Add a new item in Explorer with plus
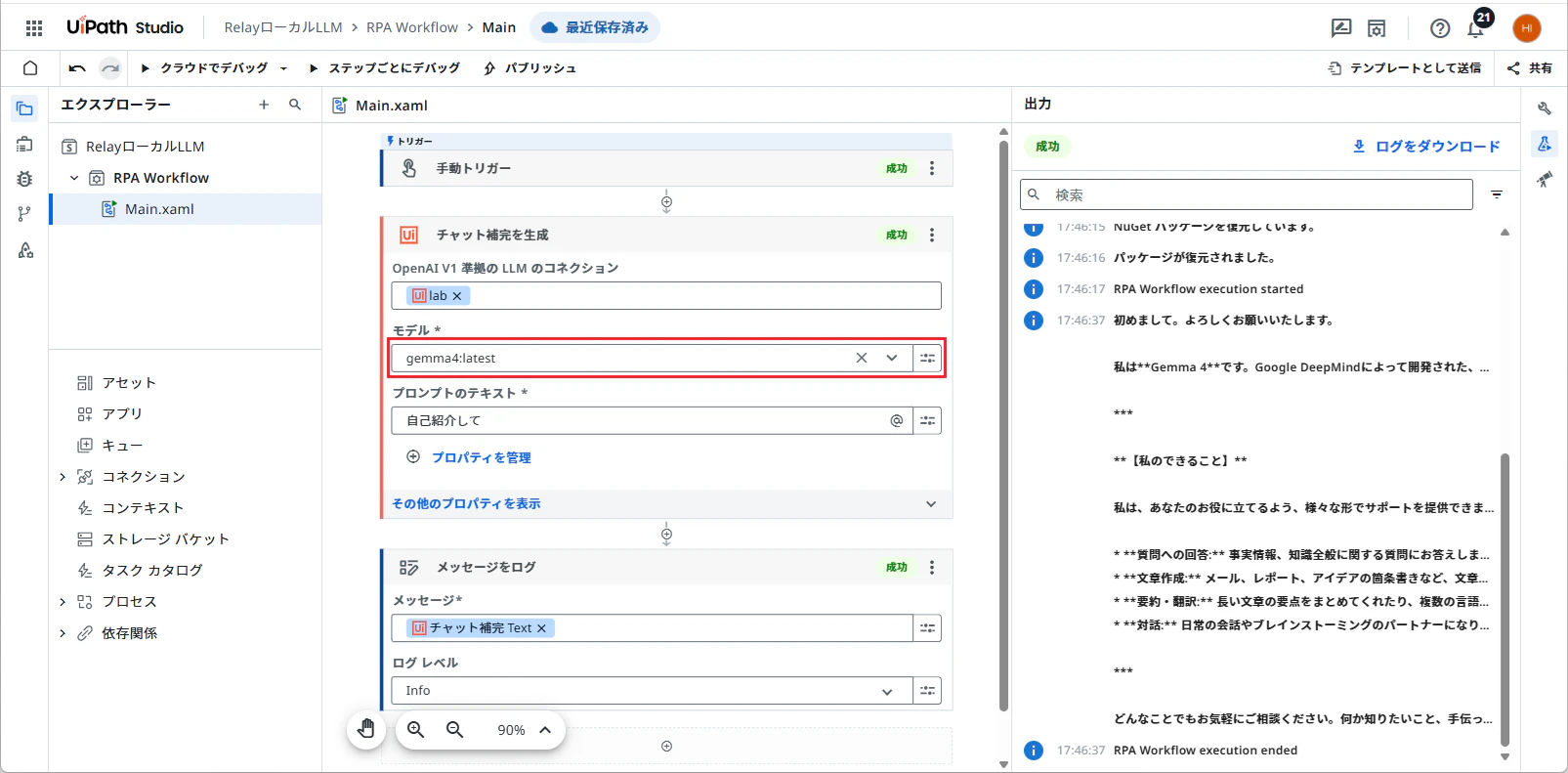 pos(264,105)
